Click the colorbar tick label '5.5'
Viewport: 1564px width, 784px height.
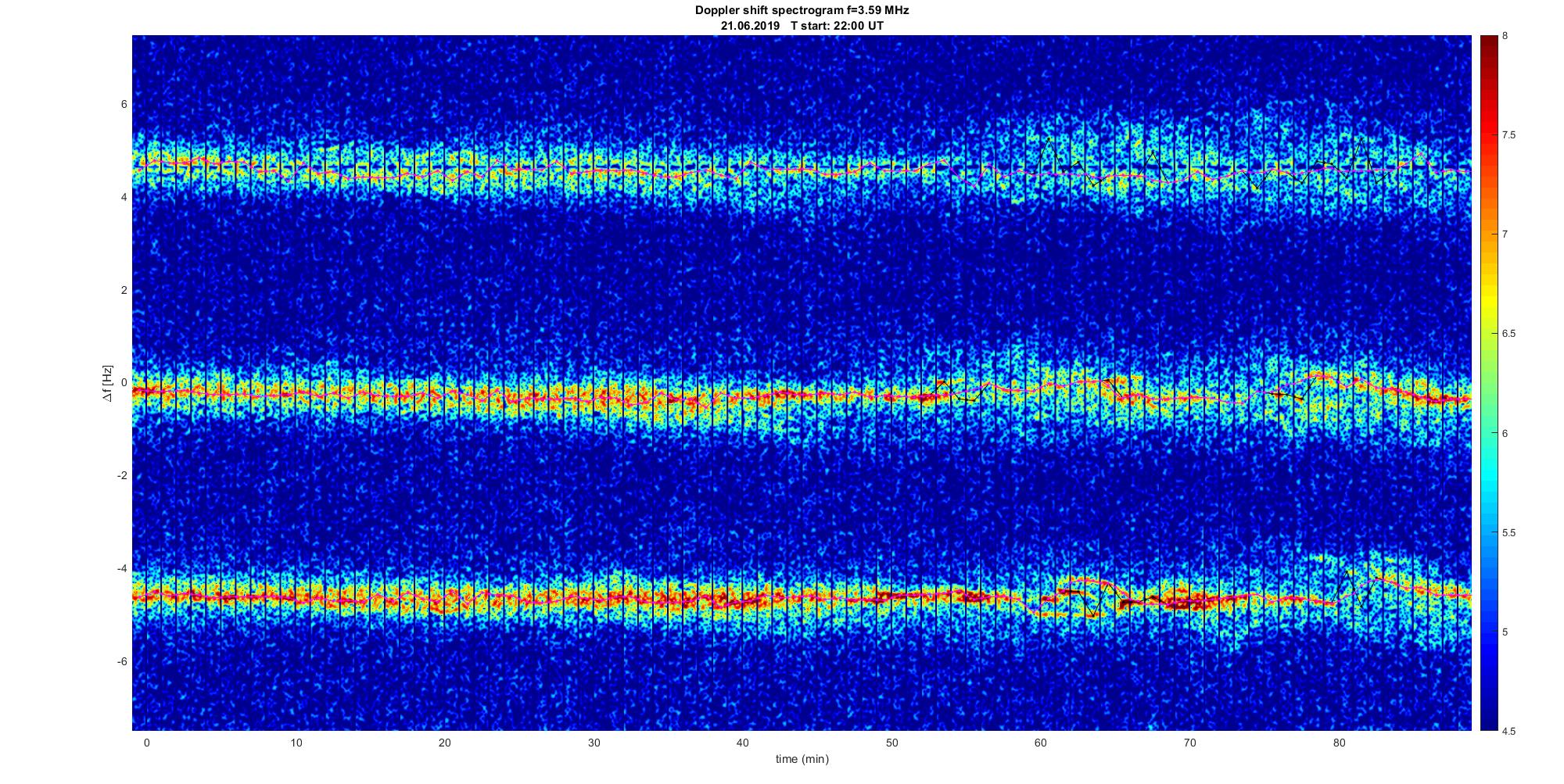coord(1508,533)
